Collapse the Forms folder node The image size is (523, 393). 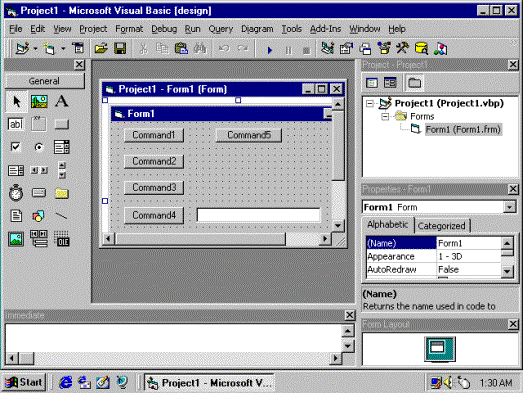click(385, 116)
